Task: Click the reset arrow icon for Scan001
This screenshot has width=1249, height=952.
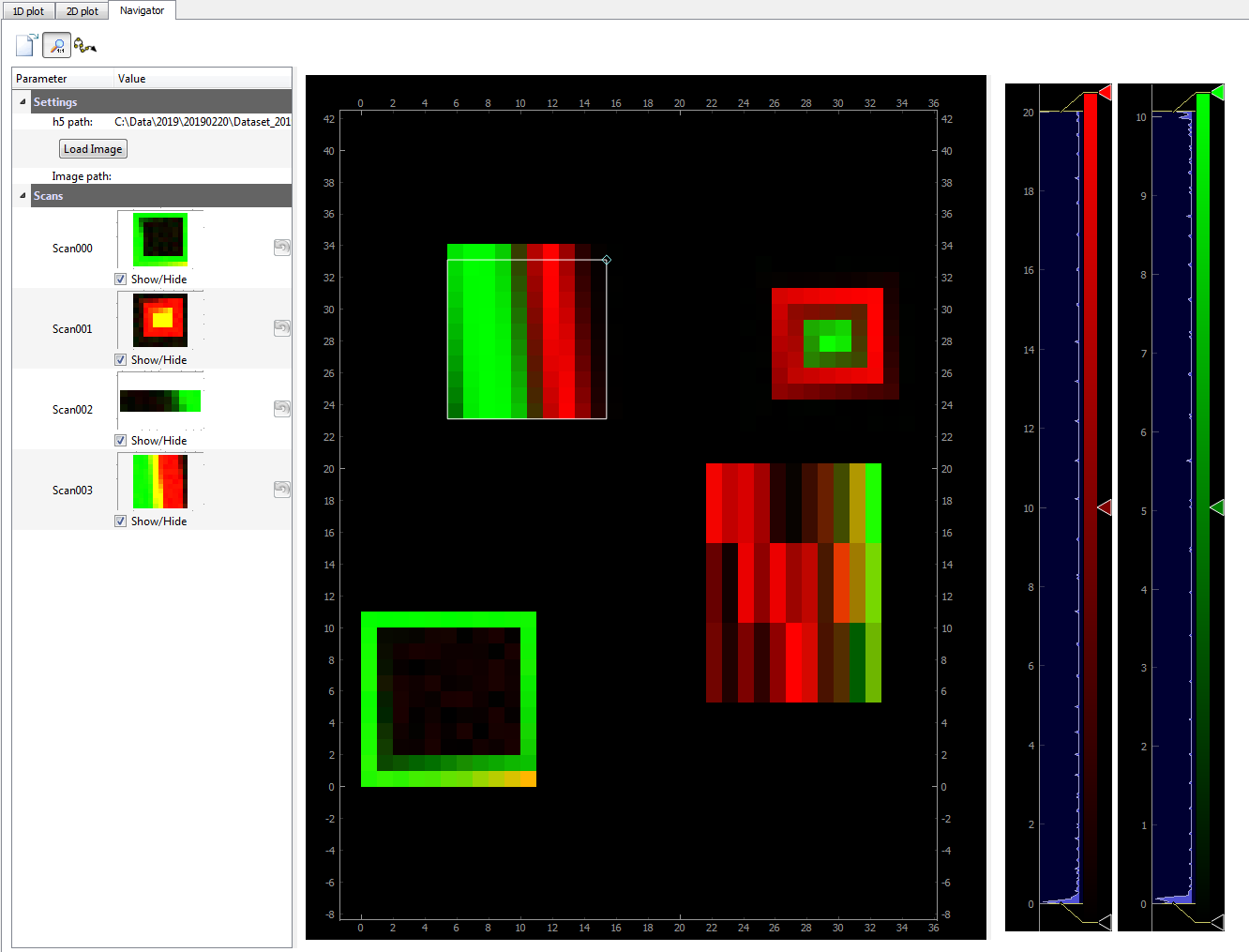Action: 282,328
